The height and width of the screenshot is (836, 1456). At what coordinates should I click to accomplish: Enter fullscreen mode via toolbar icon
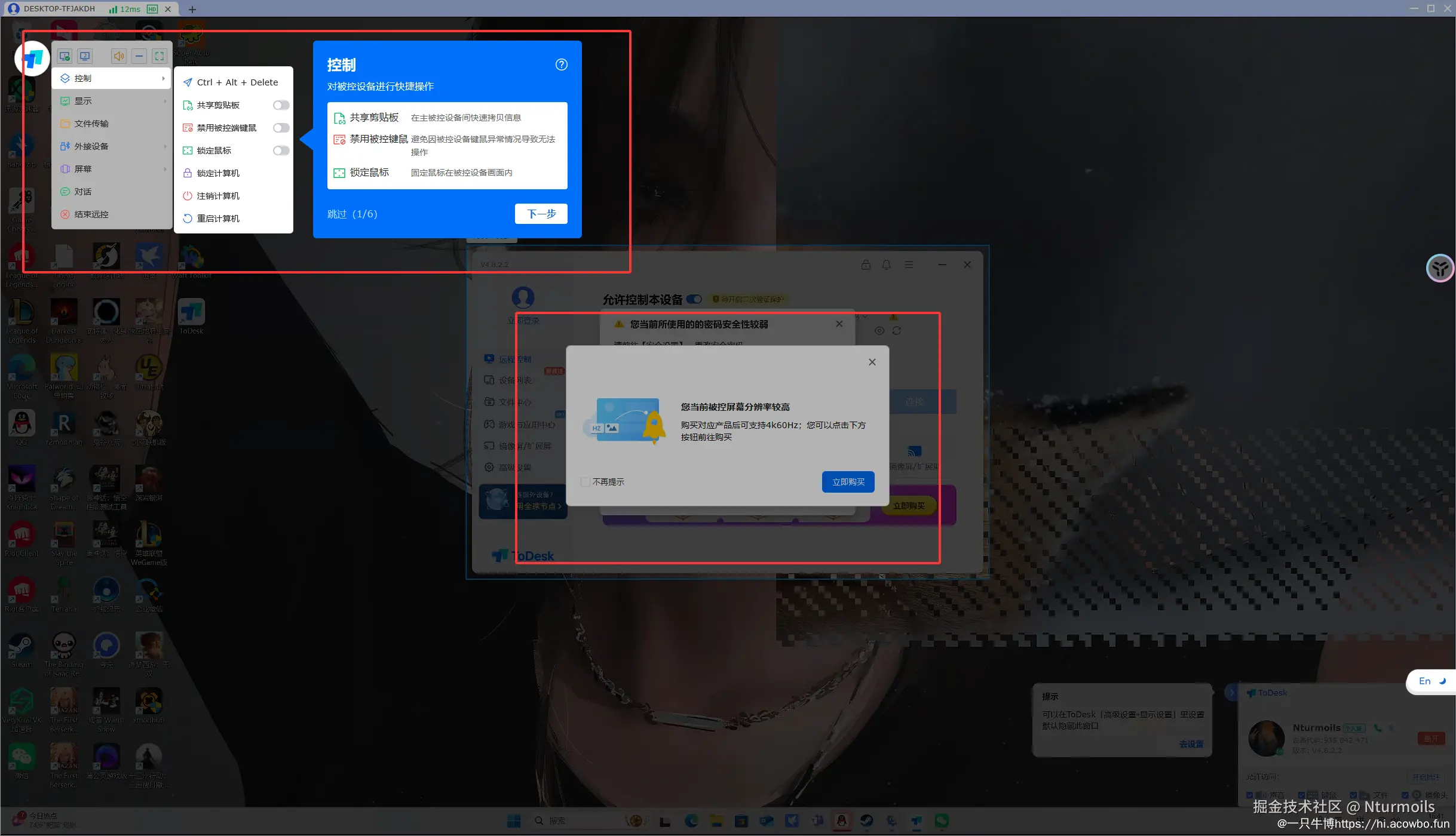[x=160, y=56]
